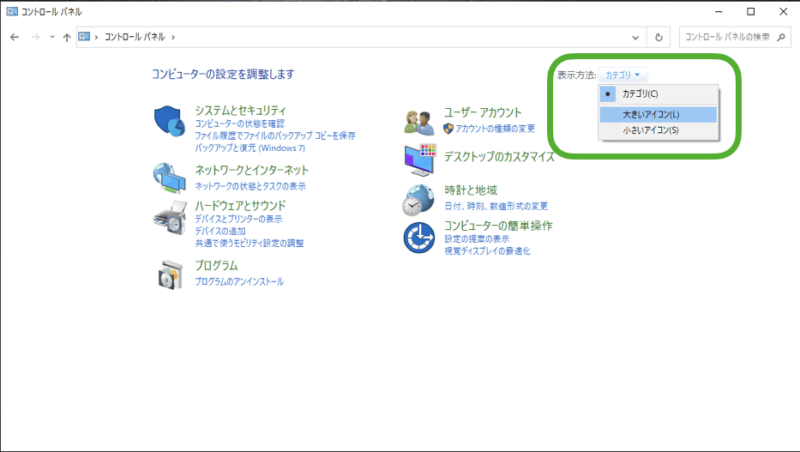Choose 小さいアイコン(S) from view menu
800x452 pixels.
point(650,130)
